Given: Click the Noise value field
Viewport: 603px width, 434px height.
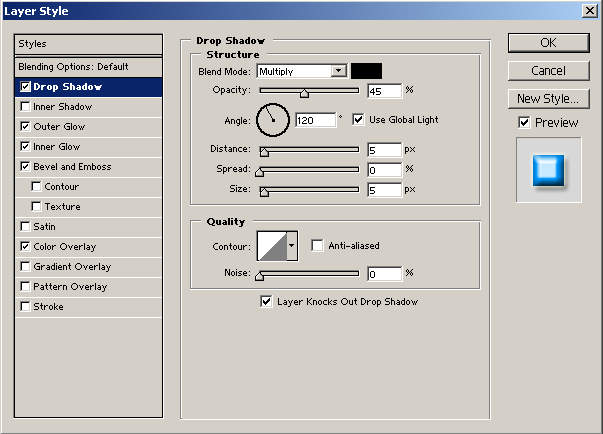Looking at the screenshot, I should 384,274.
